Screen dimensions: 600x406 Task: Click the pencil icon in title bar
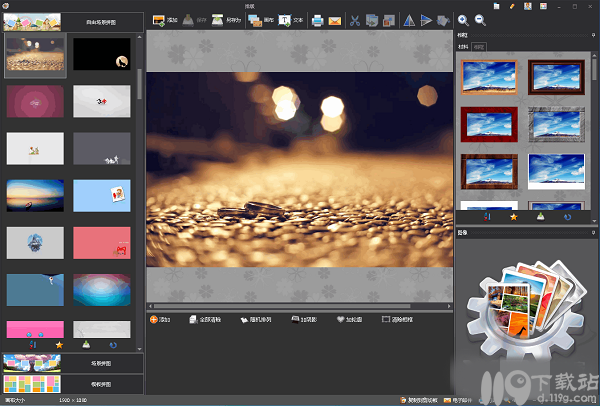[x=512, y=6]
